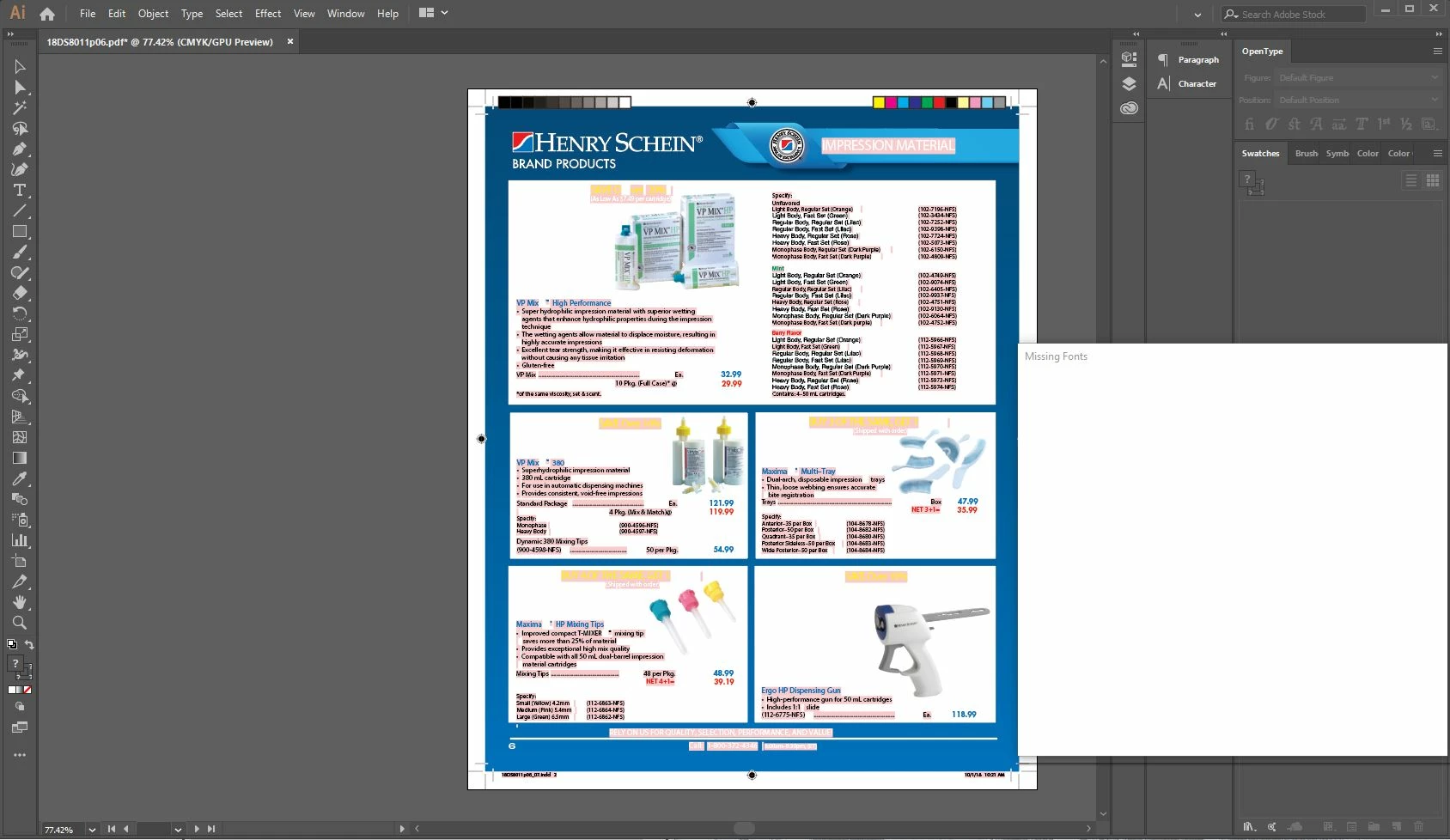
Task: Close the 18DS8011p06.pdf document tab
Action: click(x=290, y=41)
